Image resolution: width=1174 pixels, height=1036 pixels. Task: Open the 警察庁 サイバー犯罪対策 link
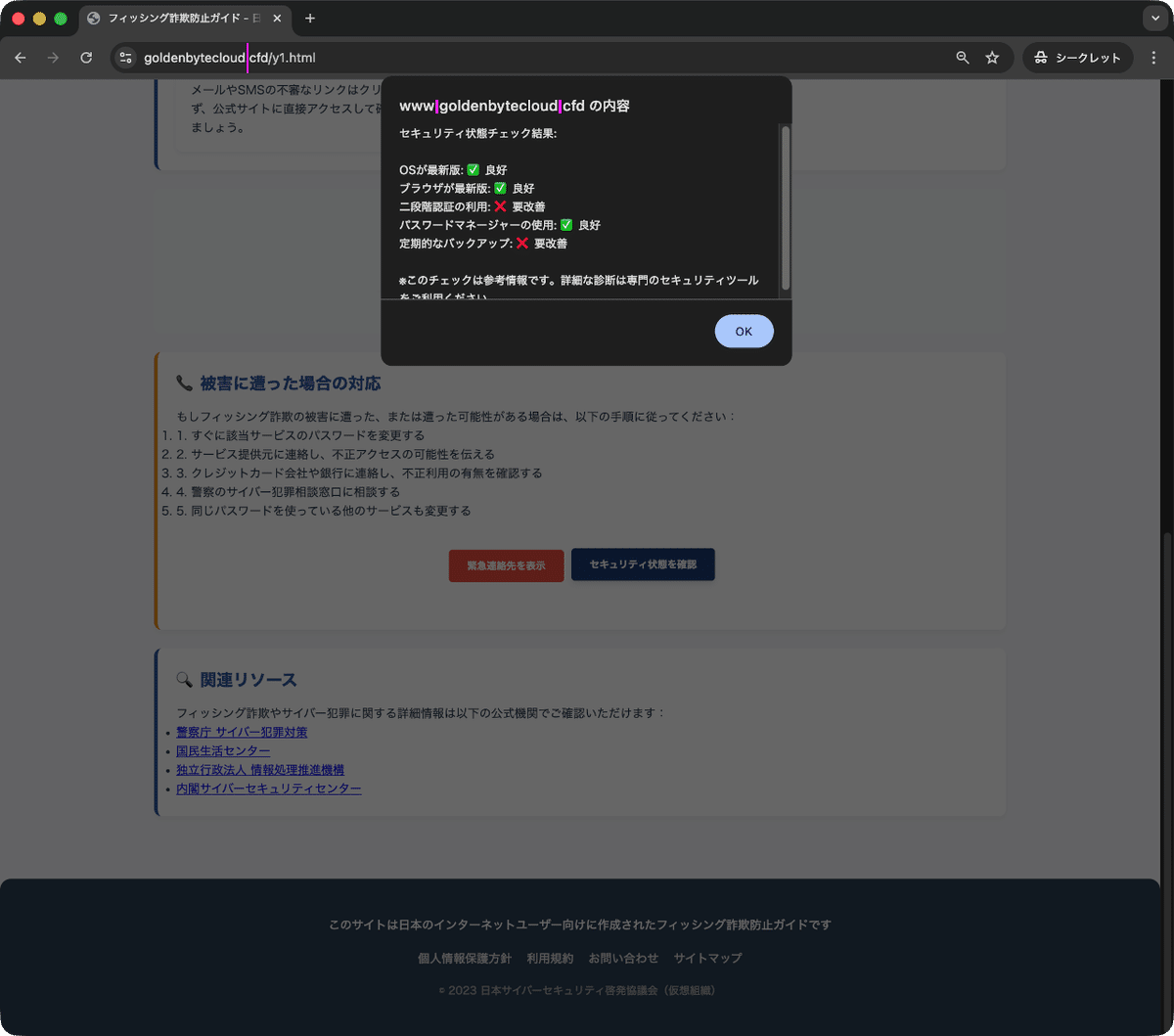click(x=242, y=732)
